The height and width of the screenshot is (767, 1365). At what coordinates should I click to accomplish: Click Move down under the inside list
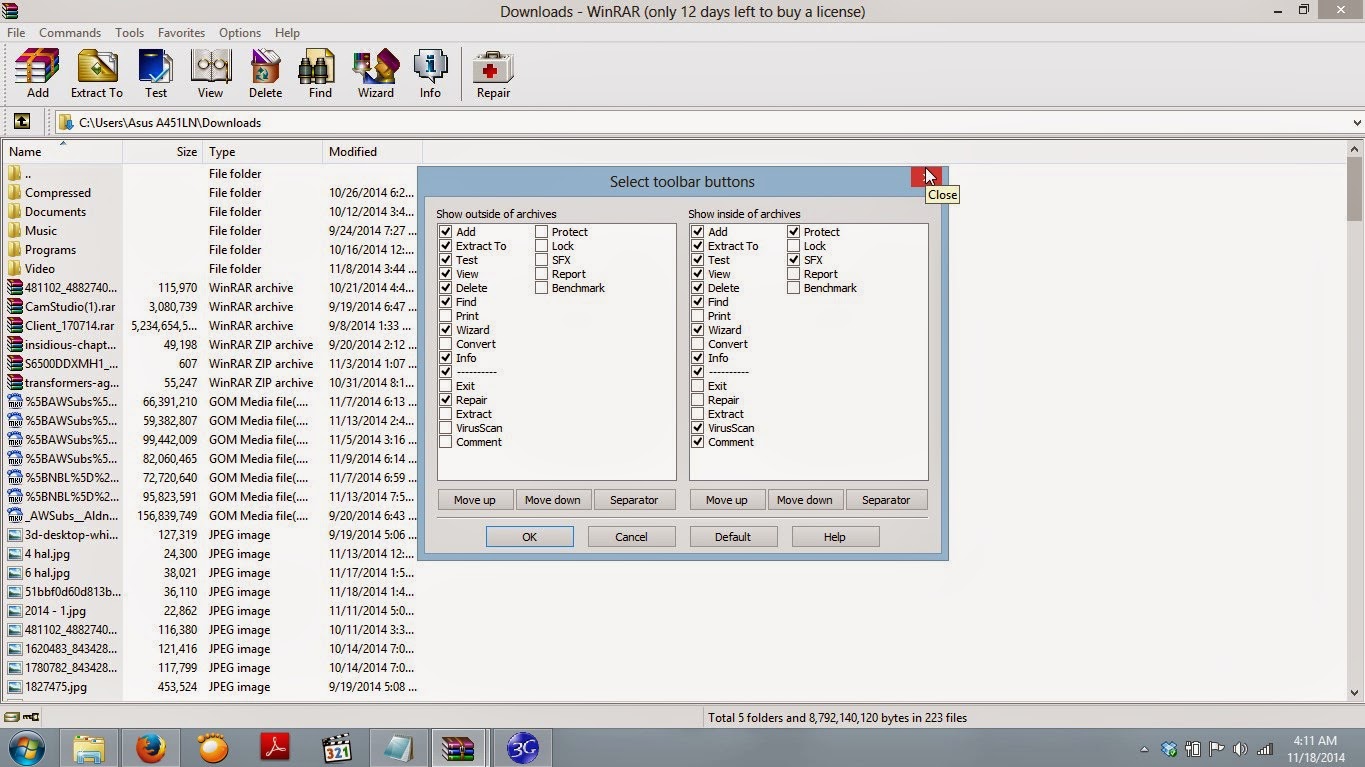(x=805, y=500)
